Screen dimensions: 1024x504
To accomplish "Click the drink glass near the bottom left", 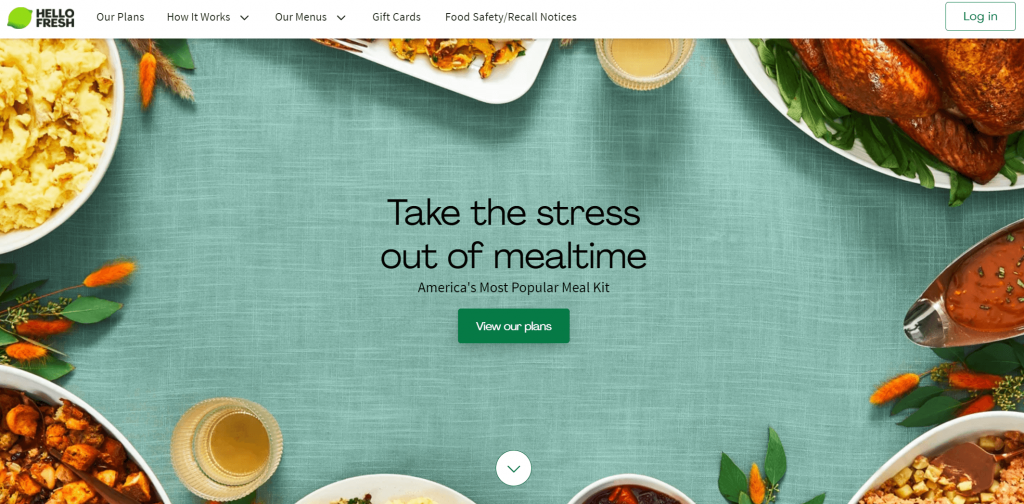I will coord(227,449).
